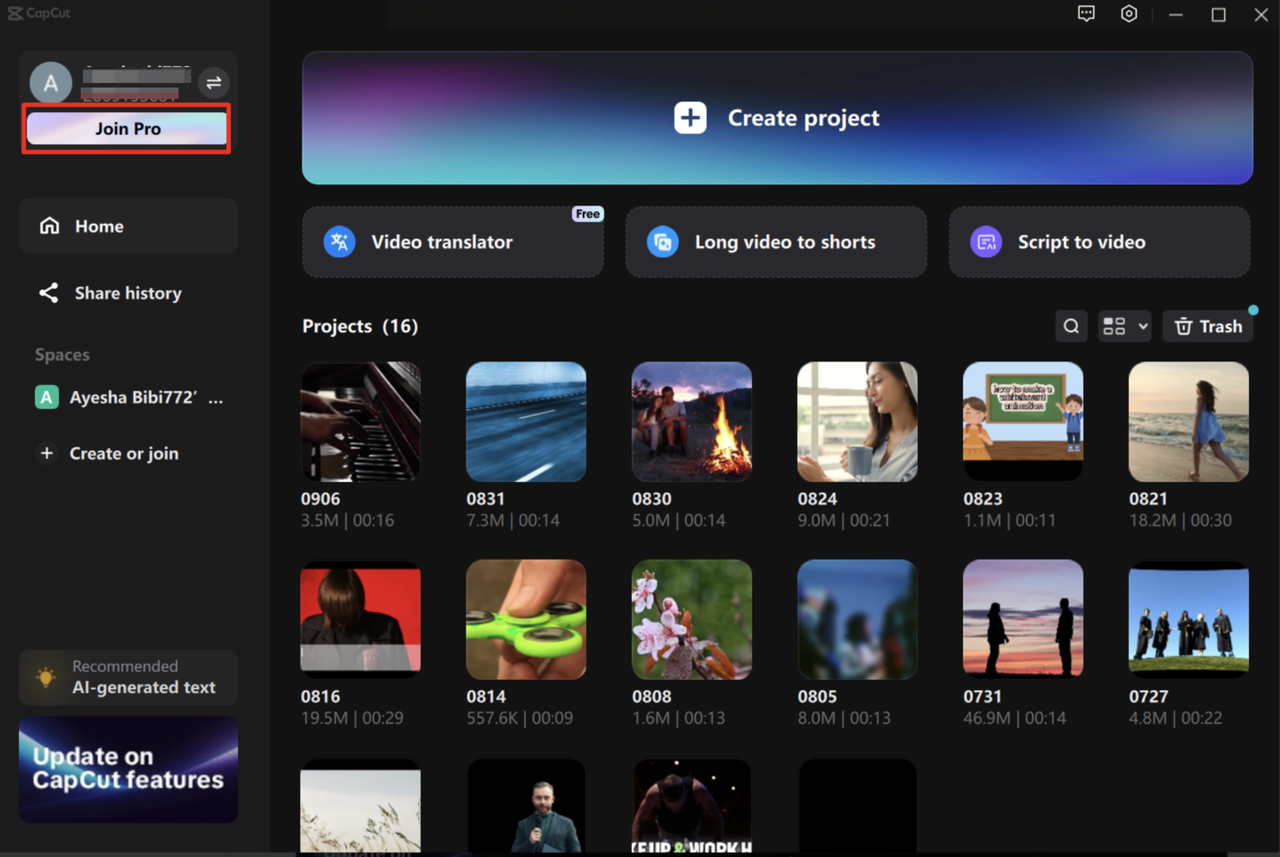Switch to the Home section
Viewport: 1280px width, 857px height.
[128, 226]
